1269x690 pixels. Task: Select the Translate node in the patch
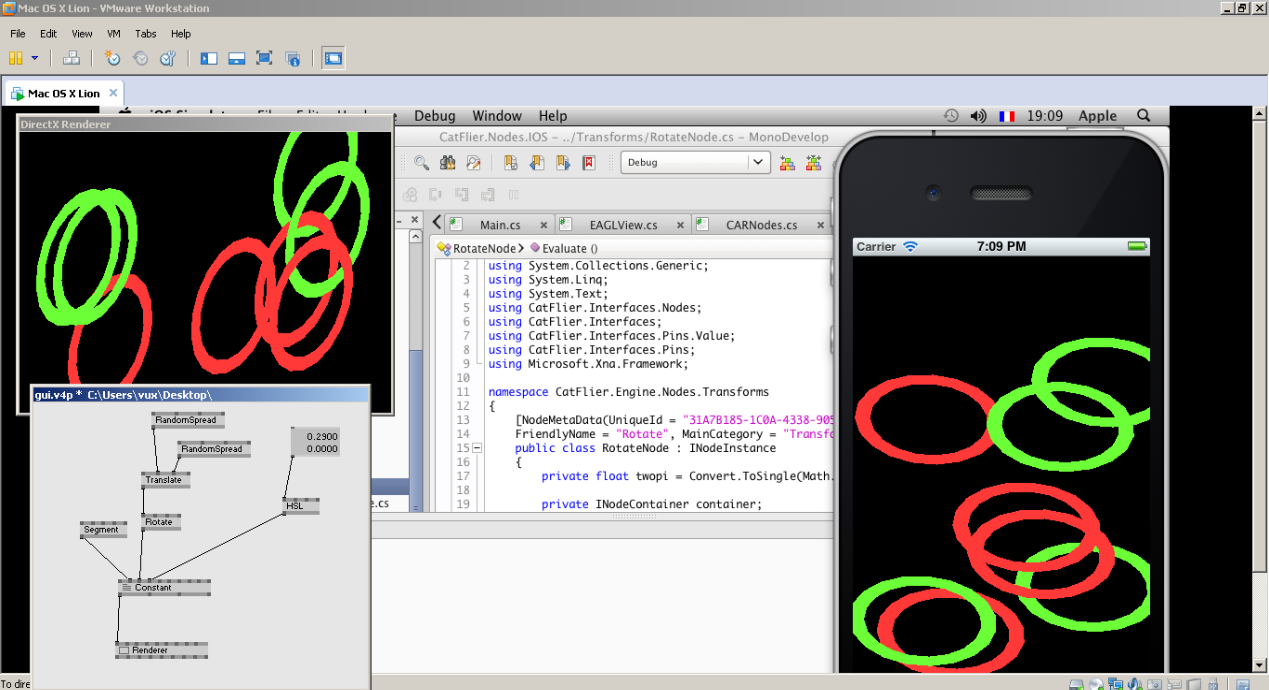click(164, 480)
